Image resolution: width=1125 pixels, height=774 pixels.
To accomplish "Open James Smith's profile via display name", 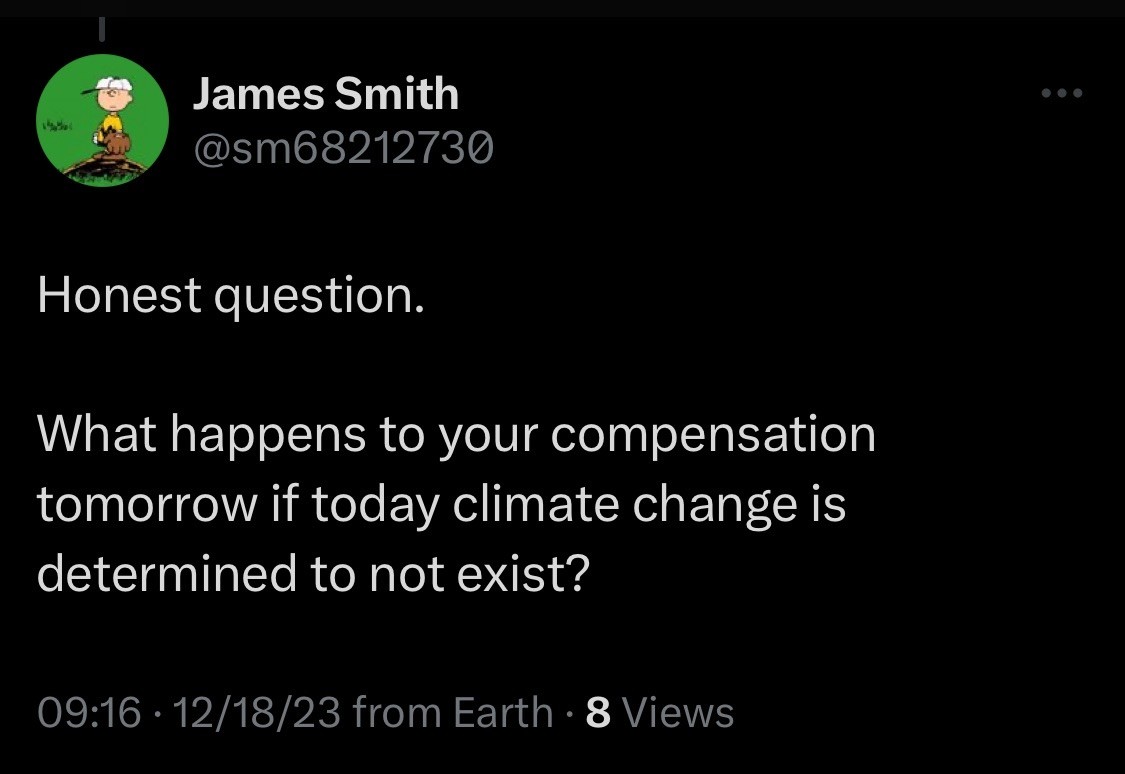I will [325, 95].
